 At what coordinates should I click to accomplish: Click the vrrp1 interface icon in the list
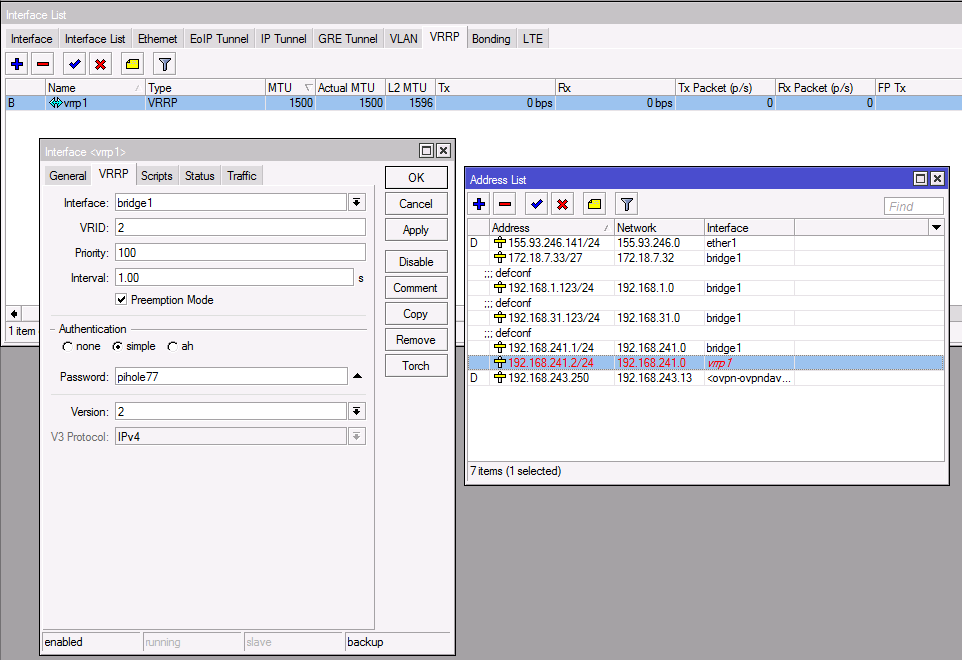(55, 103)
